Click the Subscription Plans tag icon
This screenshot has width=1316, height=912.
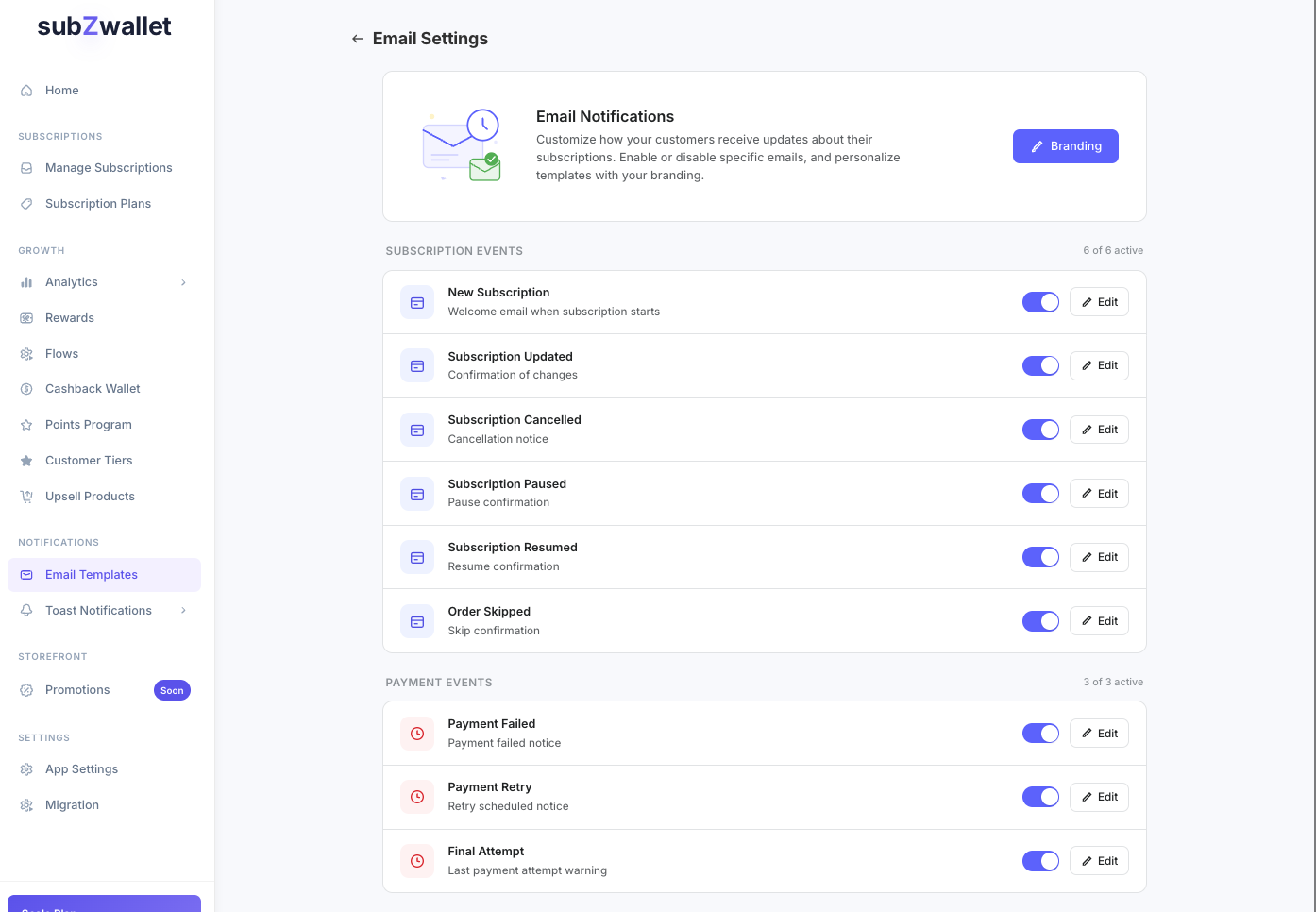pyautogui.click(x=26, y=204)
